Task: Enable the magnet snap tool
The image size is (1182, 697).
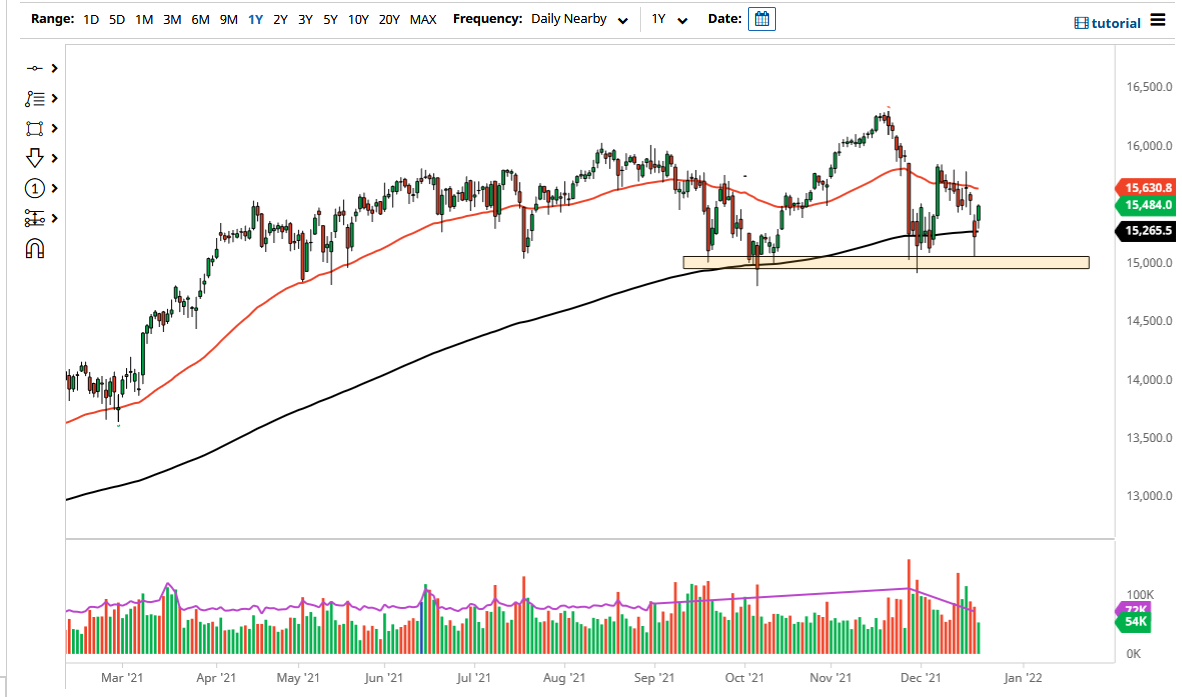Action: (35, 248)
